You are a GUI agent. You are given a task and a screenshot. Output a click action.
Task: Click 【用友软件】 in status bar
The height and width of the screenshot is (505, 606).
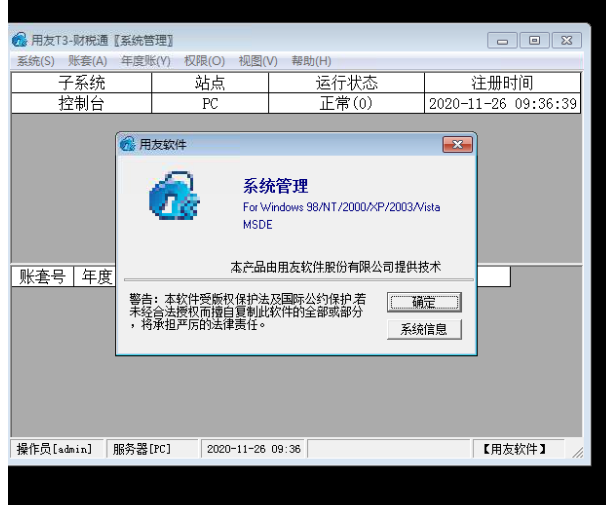point(518,449)
